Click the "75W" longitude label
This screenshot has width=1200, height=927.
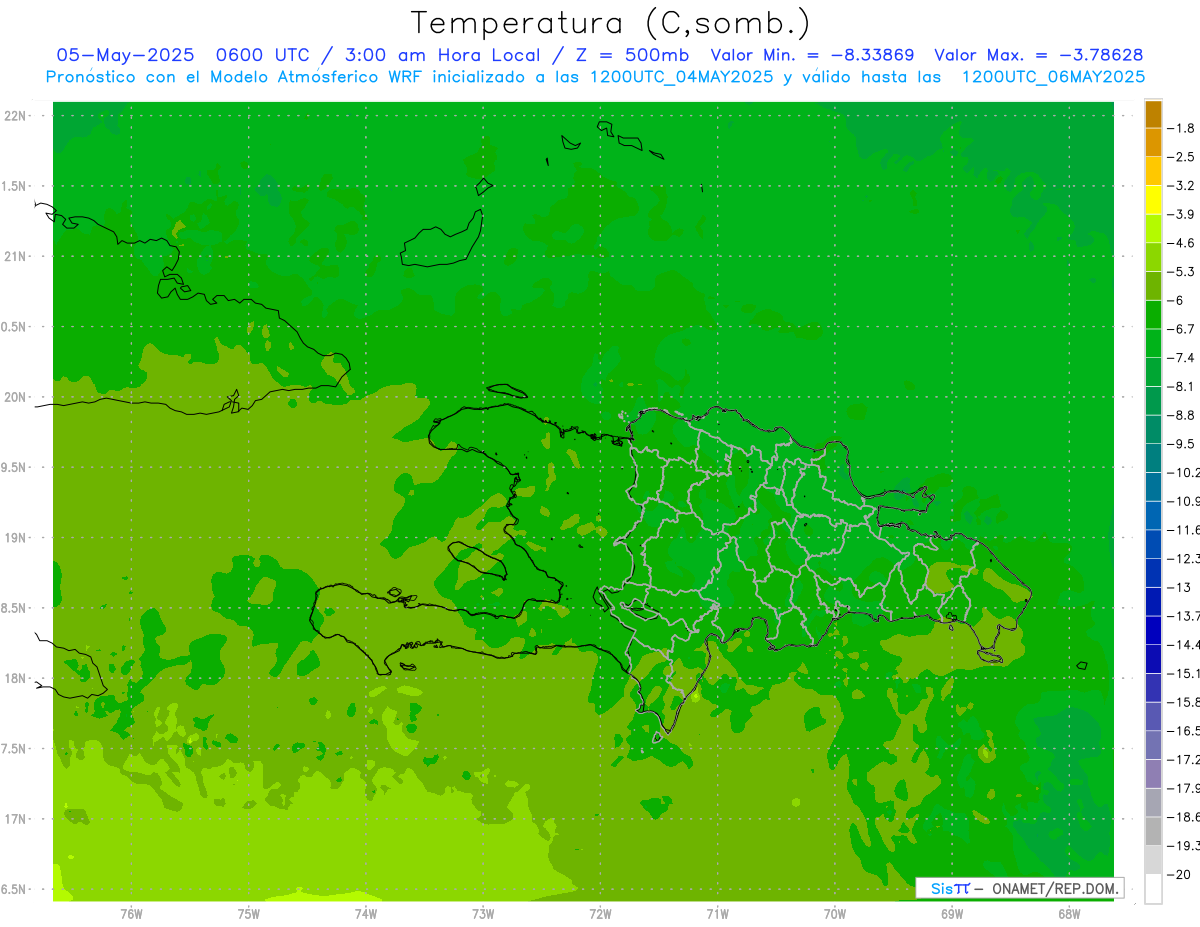tap(249, 913)
